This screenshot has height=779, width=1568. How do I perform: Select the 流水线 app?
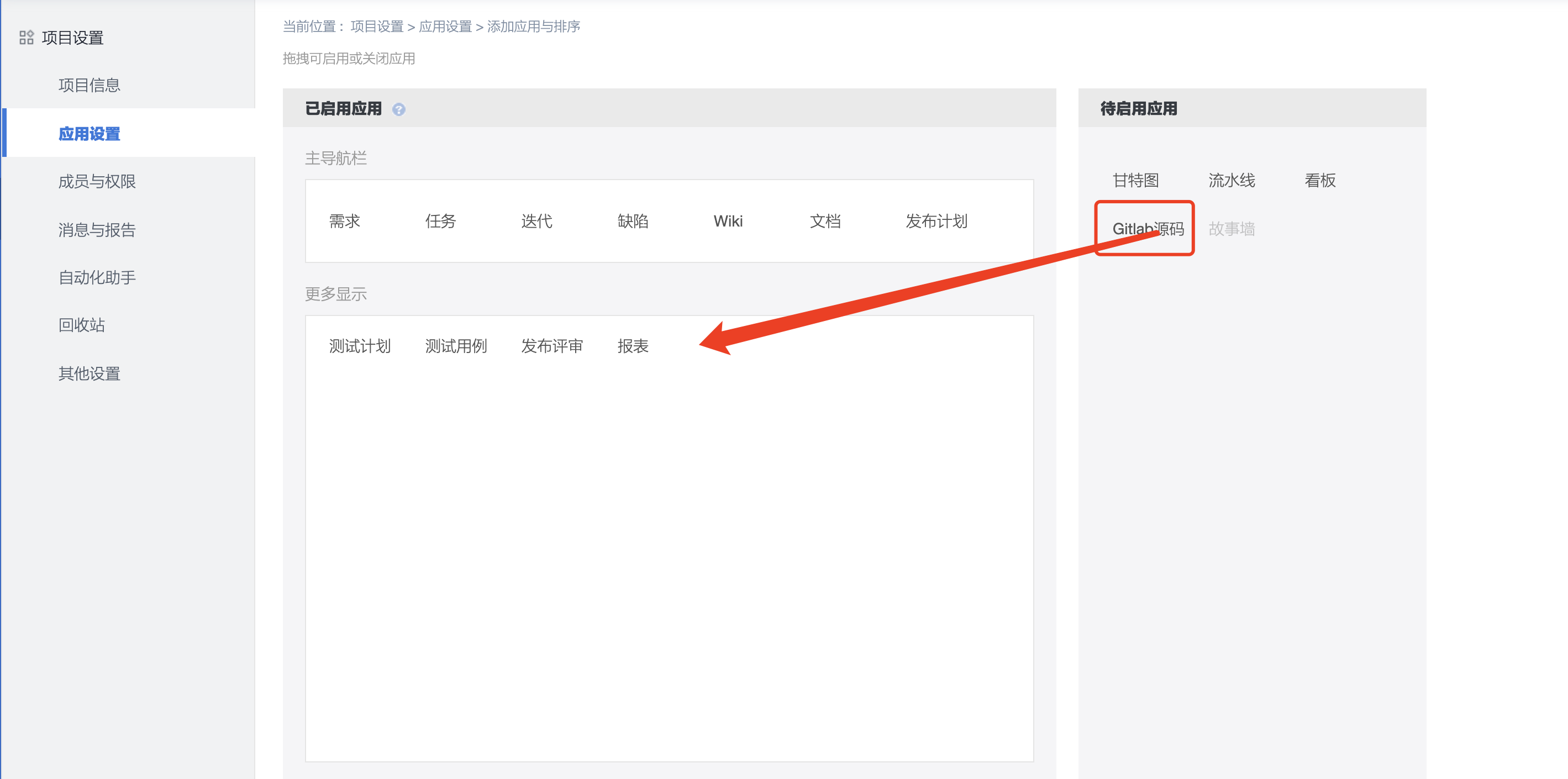1231,180
